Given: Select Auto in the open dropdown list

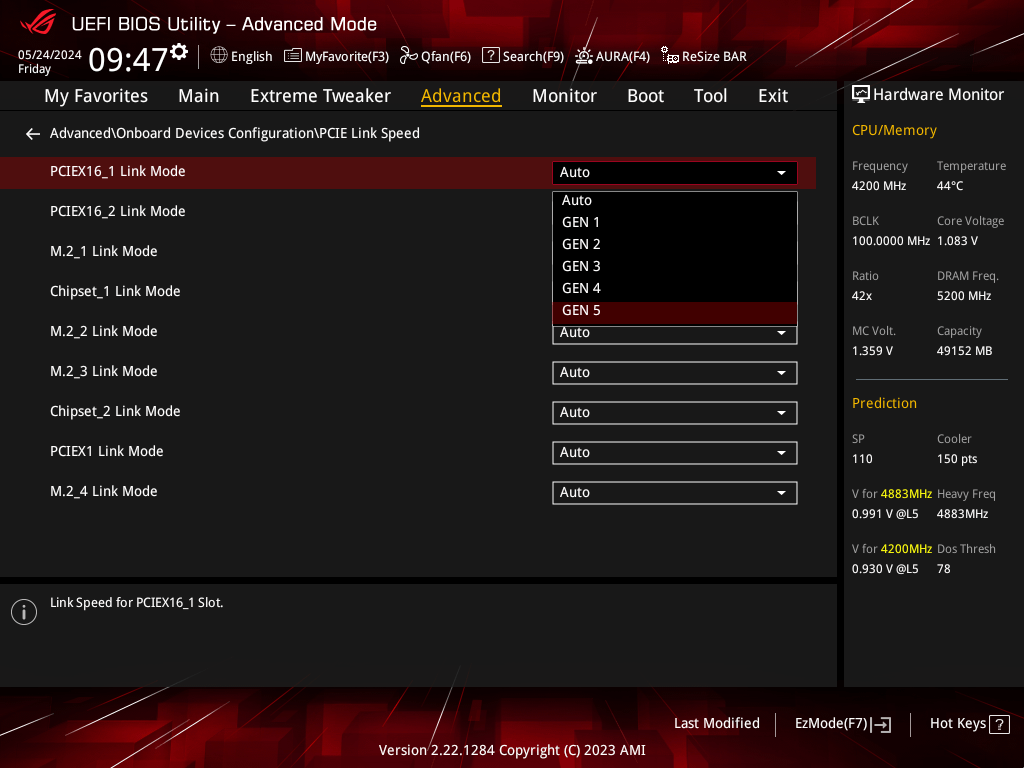Looking at the screenshot, I should click(675, 200).
